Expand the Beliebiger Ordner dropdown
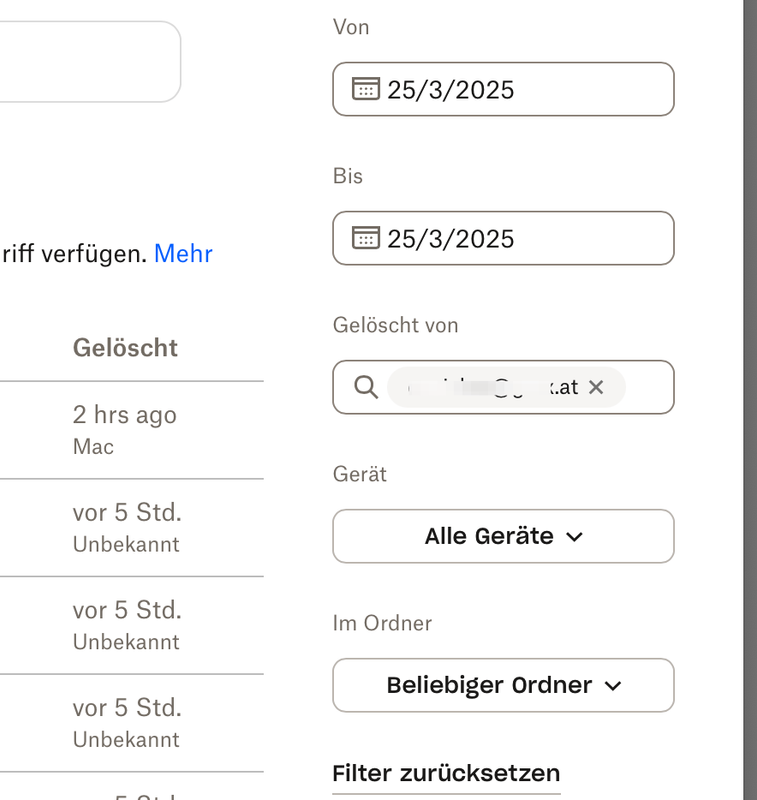 503,685
